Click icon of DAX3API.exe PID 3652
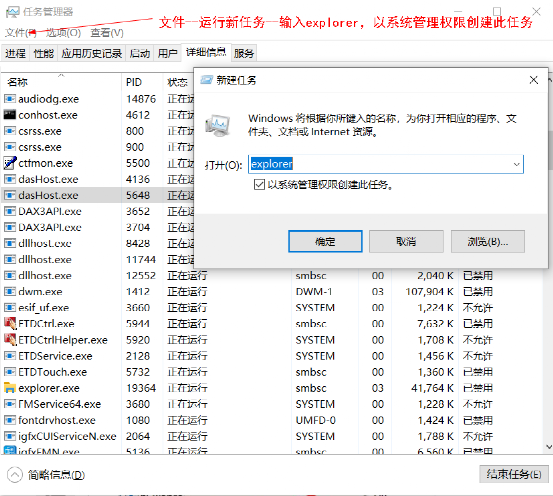 point(10,211)
